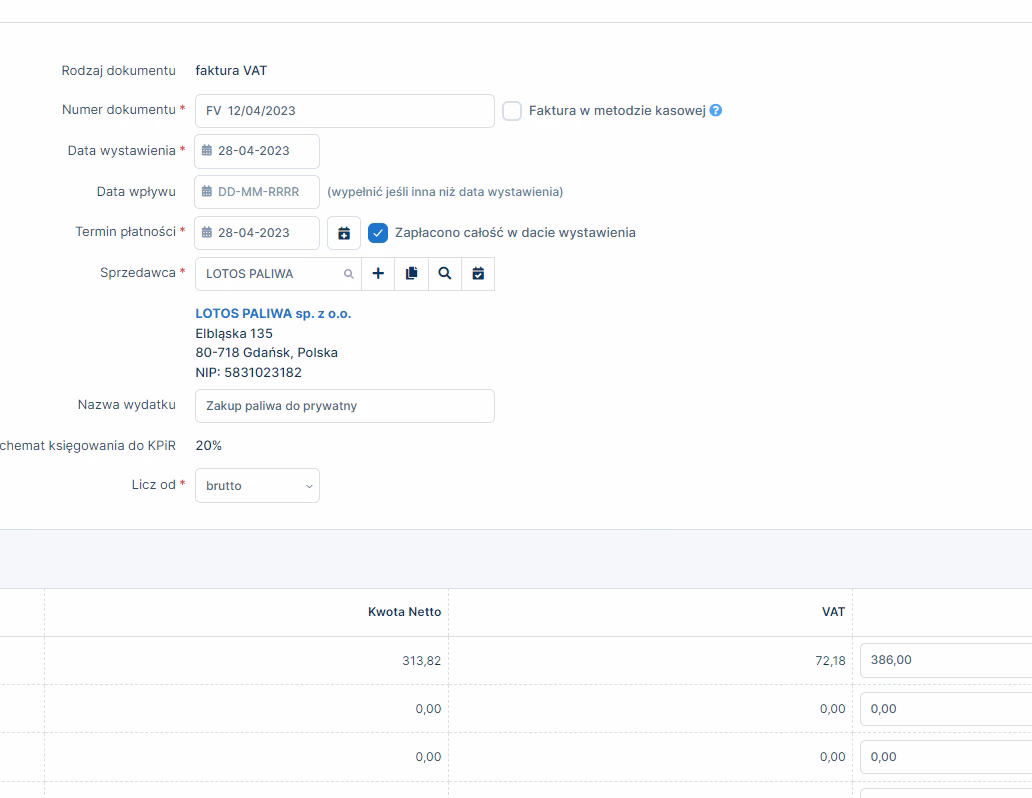
Task: Click the third row amount field with 0,00
Action: tap(944, 757)
